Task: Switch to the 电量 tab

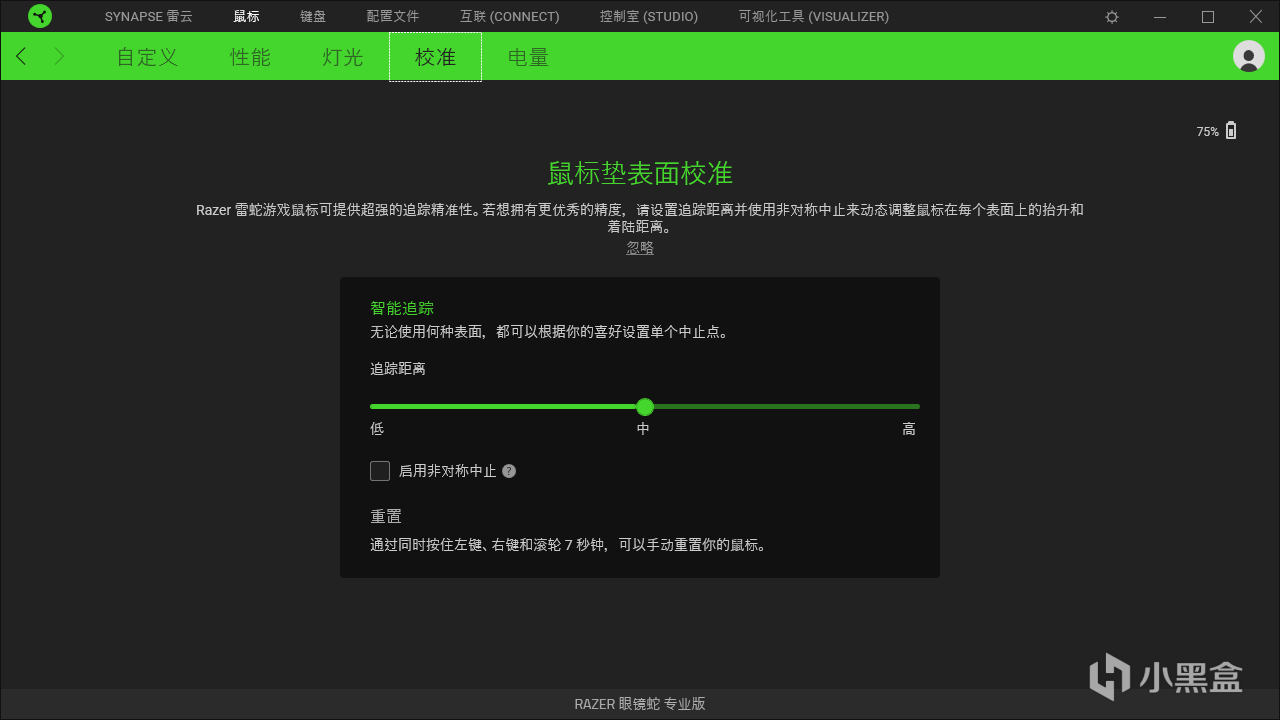Action: click(528, 57)
